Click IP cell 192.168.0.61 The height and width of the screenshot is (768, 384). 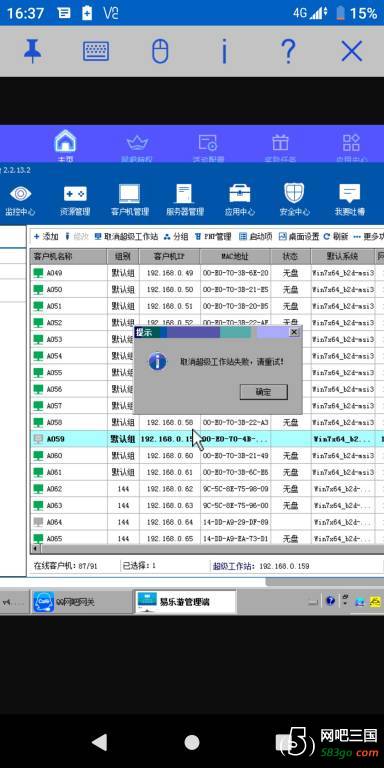169,472
